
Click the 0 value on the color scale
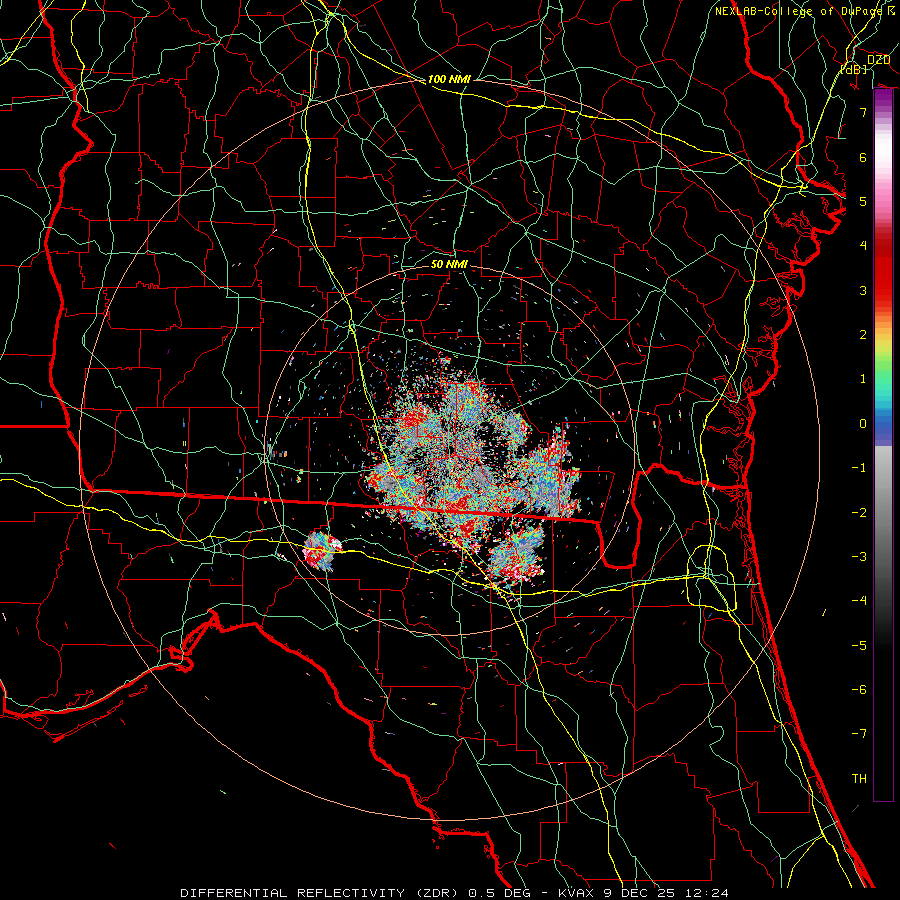pos(863,424)
